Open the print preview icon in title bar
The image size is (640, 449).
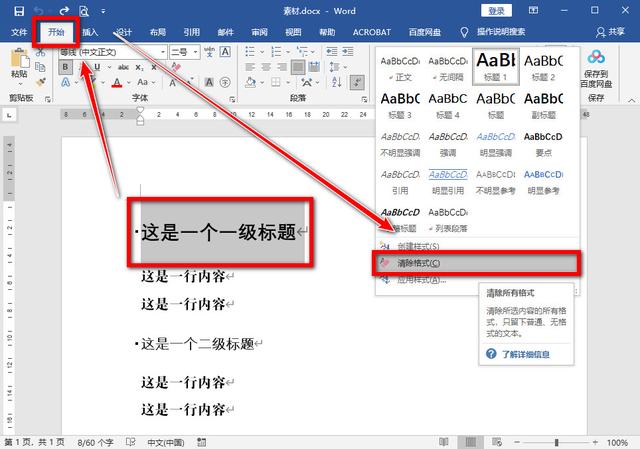82,11
